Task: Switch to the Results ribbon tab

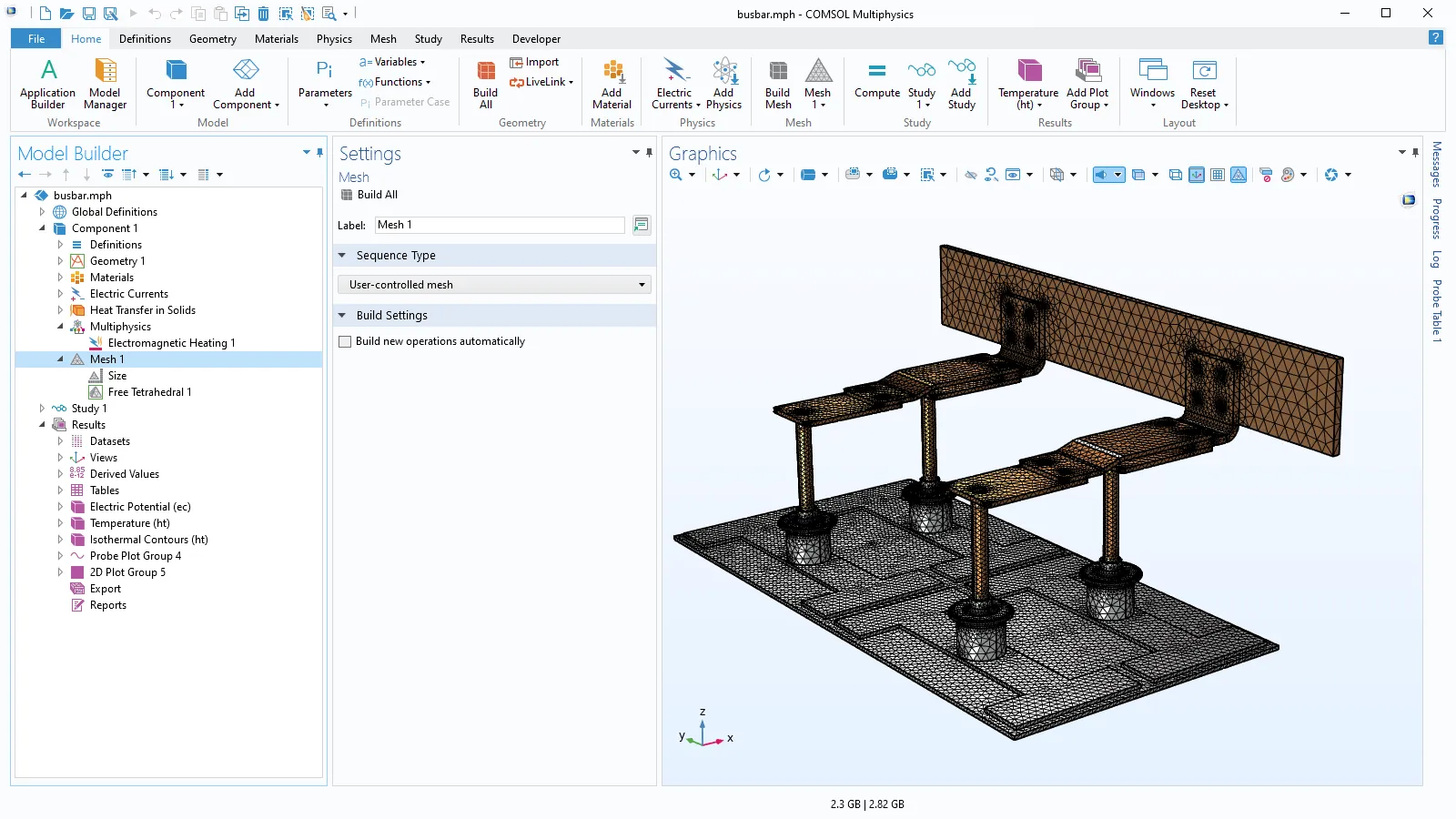Action: pos(477,39)
